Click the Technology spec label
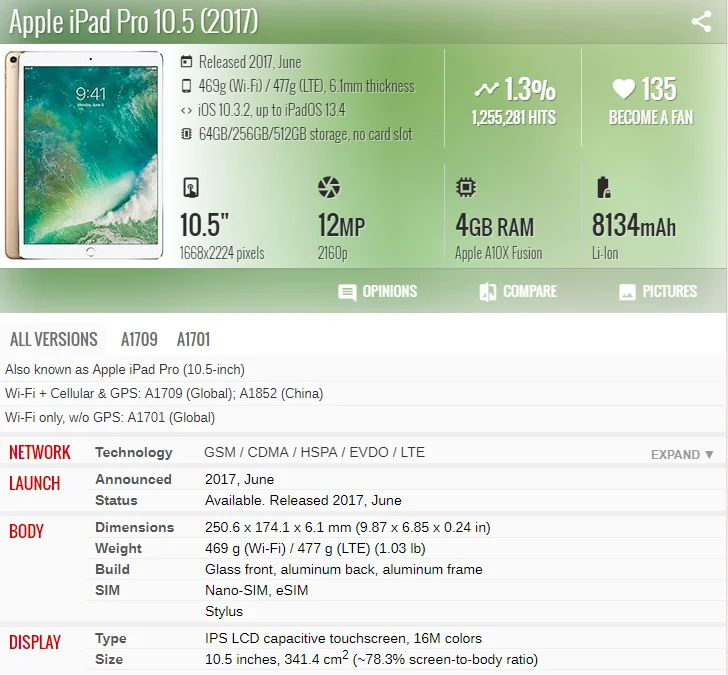Screen dimensions: 728x675 tap(134, 453)
